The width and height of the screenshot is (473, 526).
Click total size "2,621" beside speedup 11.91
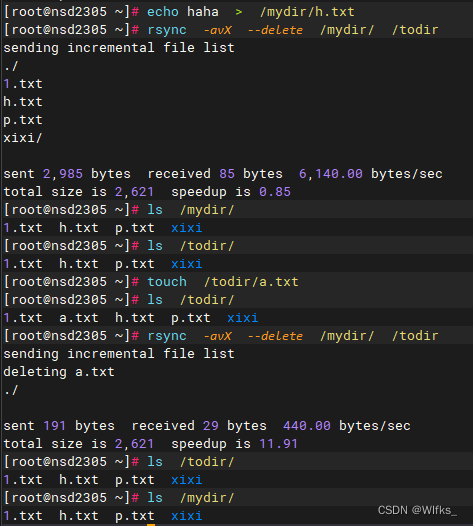pyautogui.click(x=134, y=444)
